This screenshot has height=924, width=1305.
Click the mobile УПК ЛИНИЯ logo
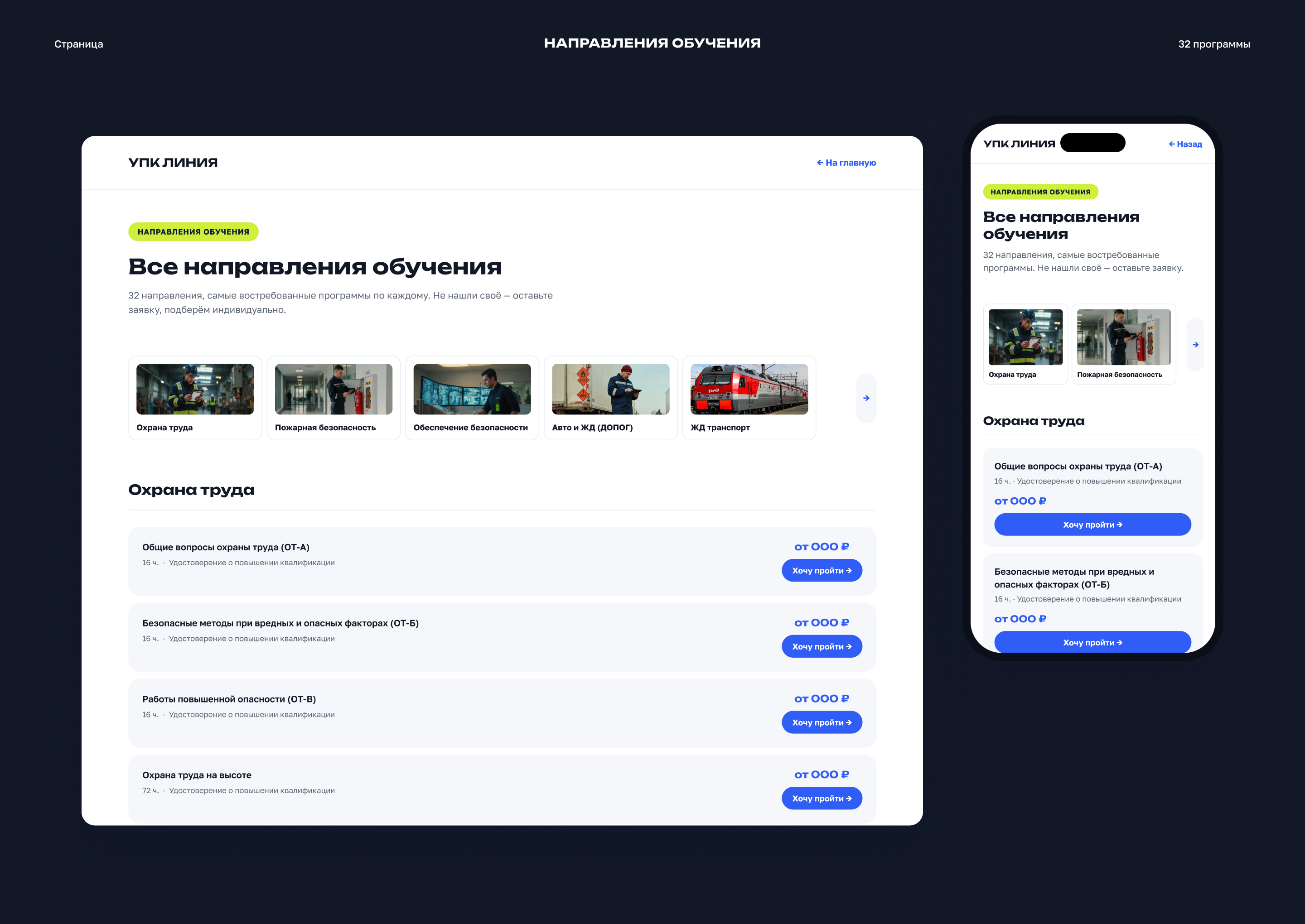coord(1019,144)
